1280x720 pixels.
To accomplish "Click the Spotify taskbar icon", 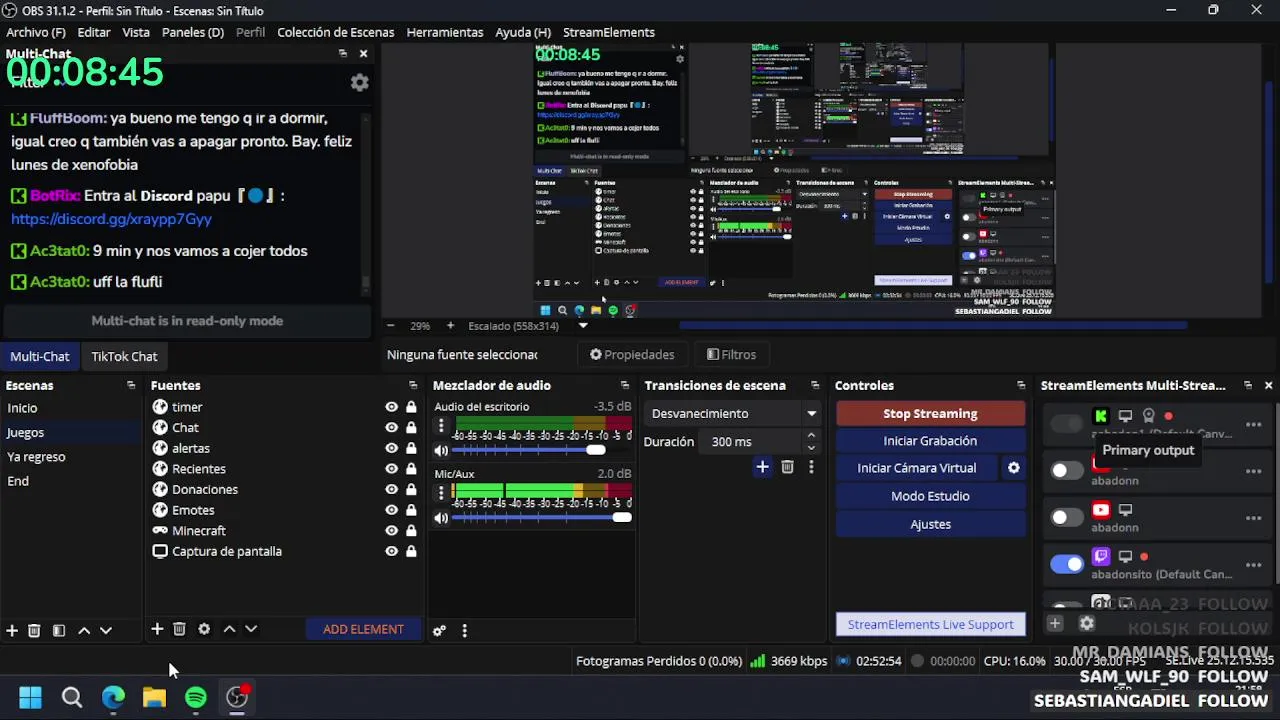I will click(196, 697).
